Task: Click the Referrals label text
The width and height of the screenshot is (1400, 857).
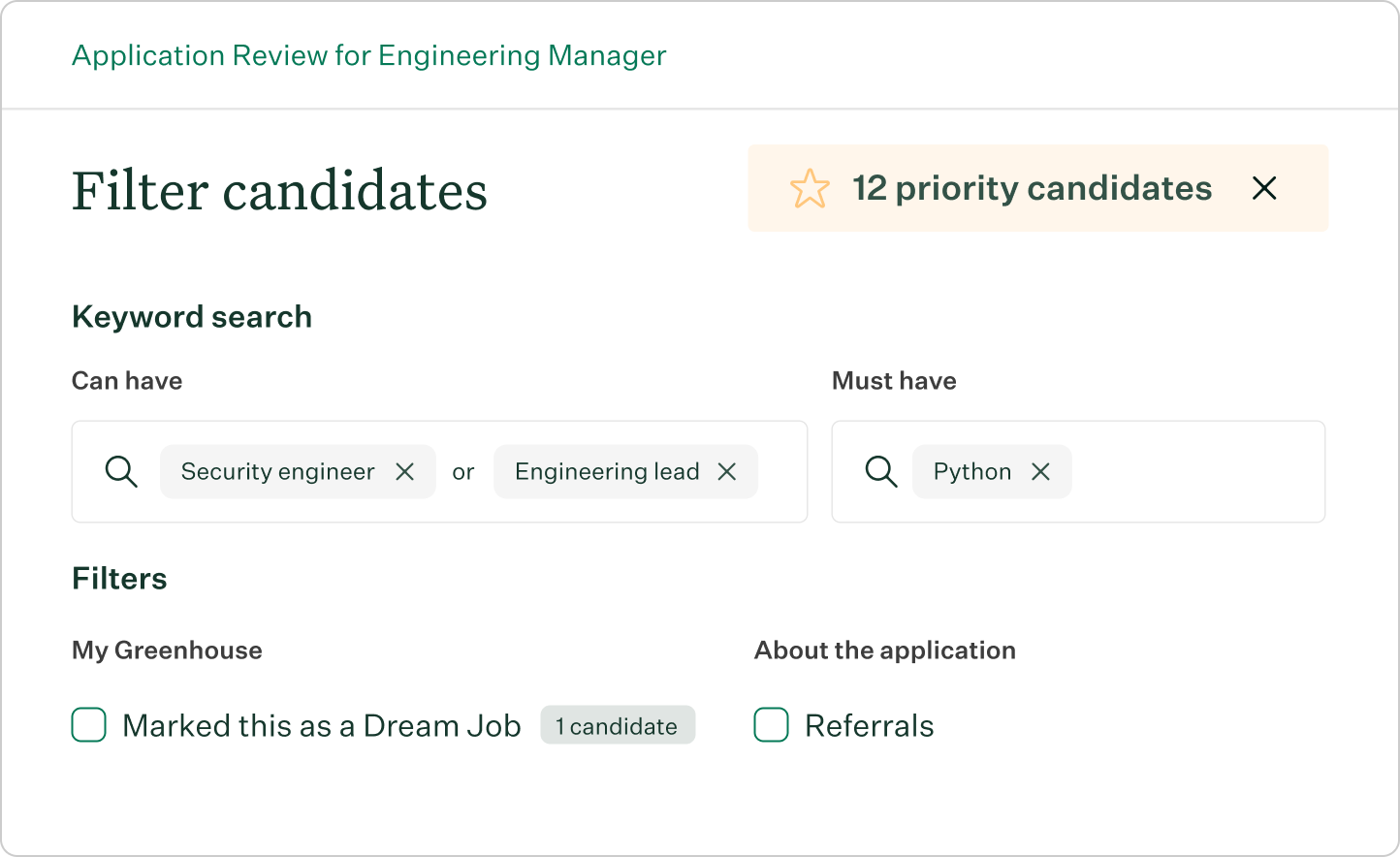Action: point(869,726)
